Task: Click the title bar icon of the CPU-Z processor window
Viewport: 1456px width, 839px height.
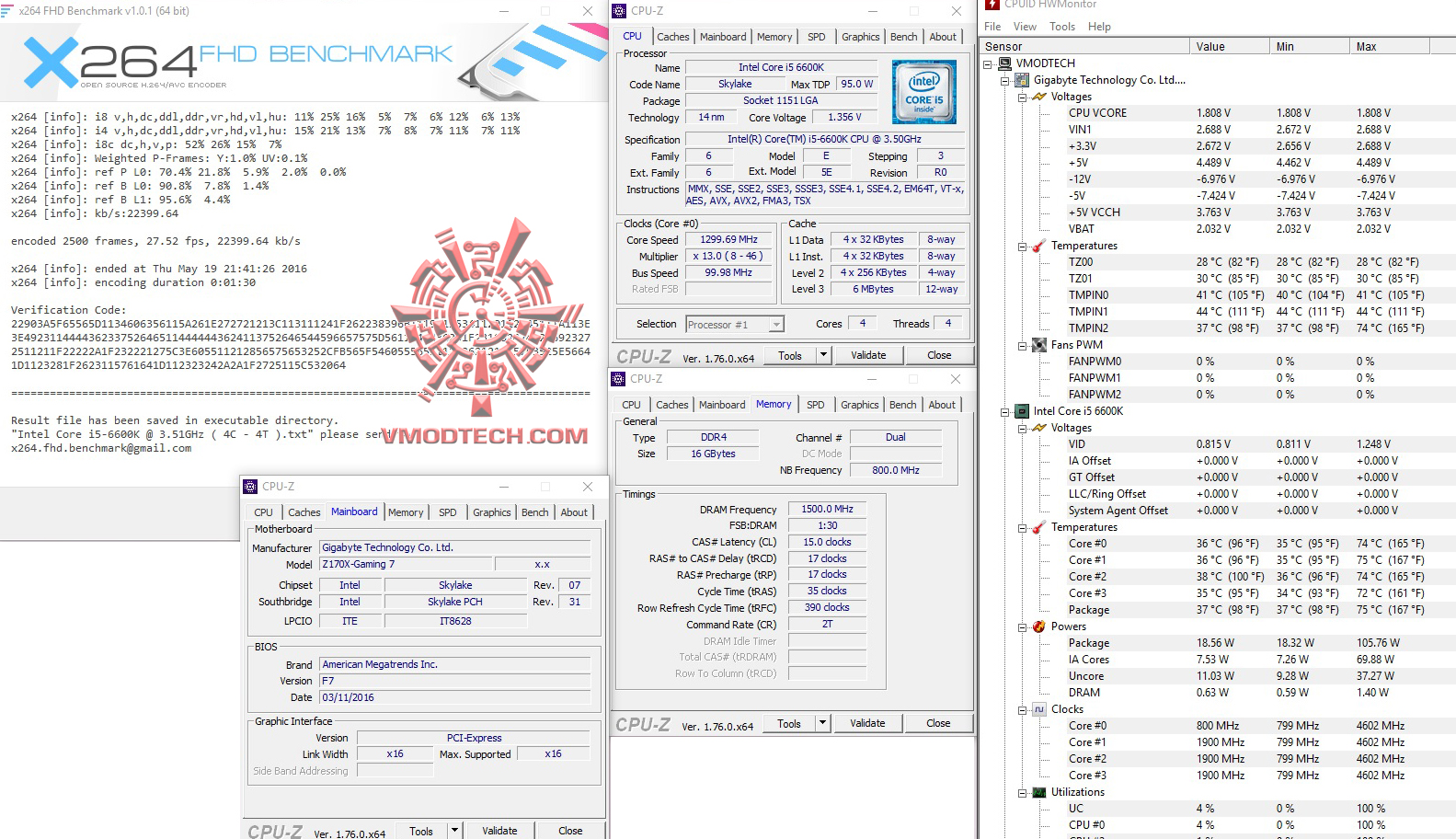Action: pos(620,11)
